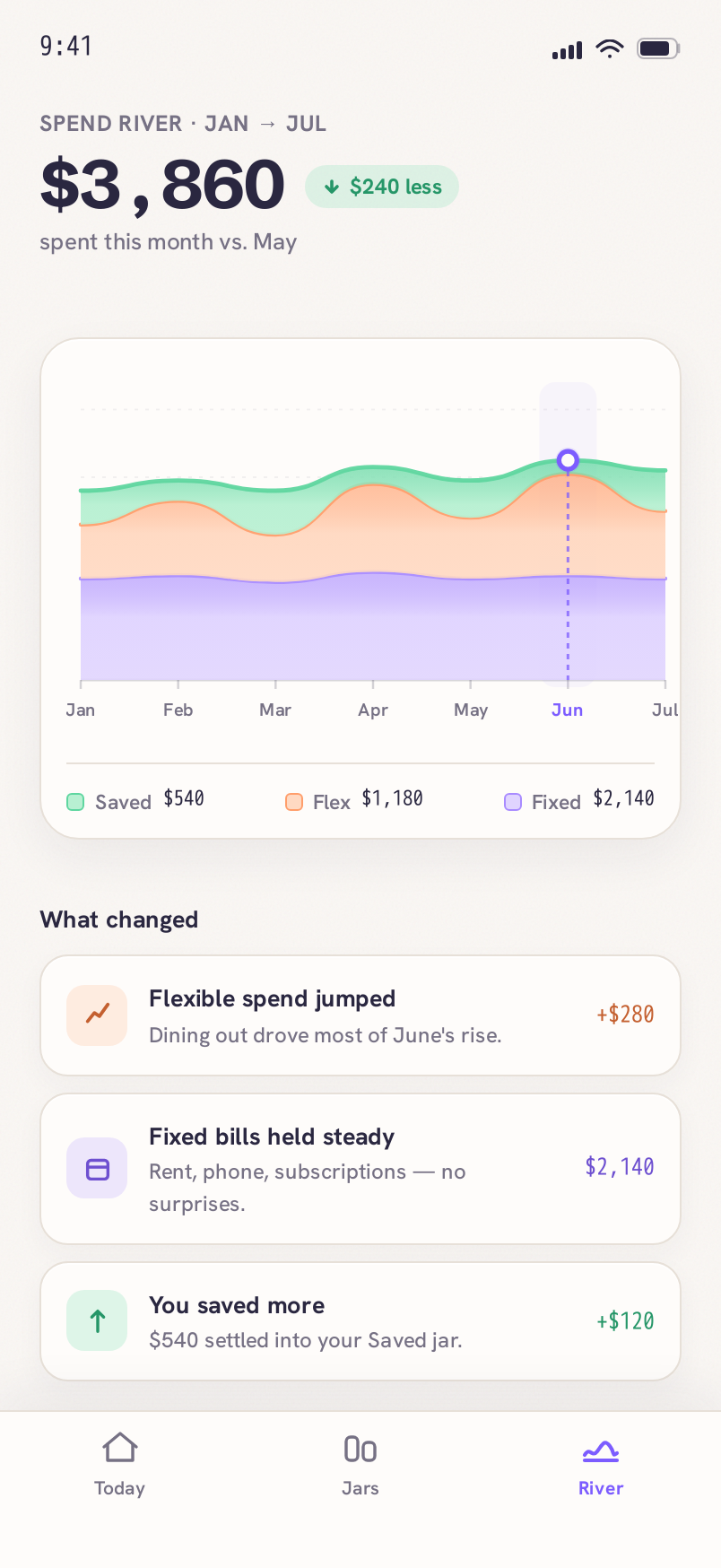Tap the orange trending-up icon

[x=97, y=1015]
